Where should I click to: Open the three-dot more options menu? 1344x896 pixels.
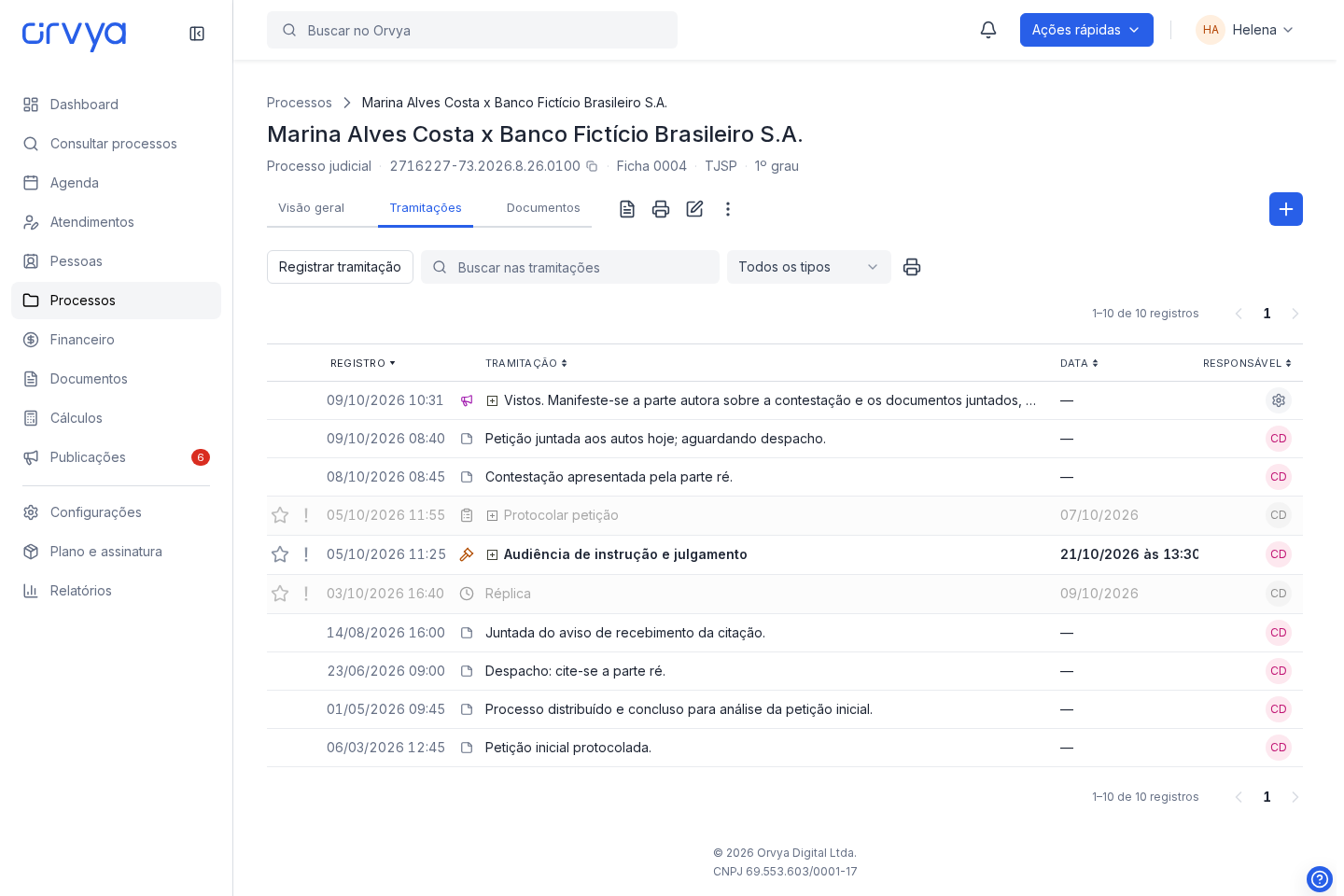[728, 209]
